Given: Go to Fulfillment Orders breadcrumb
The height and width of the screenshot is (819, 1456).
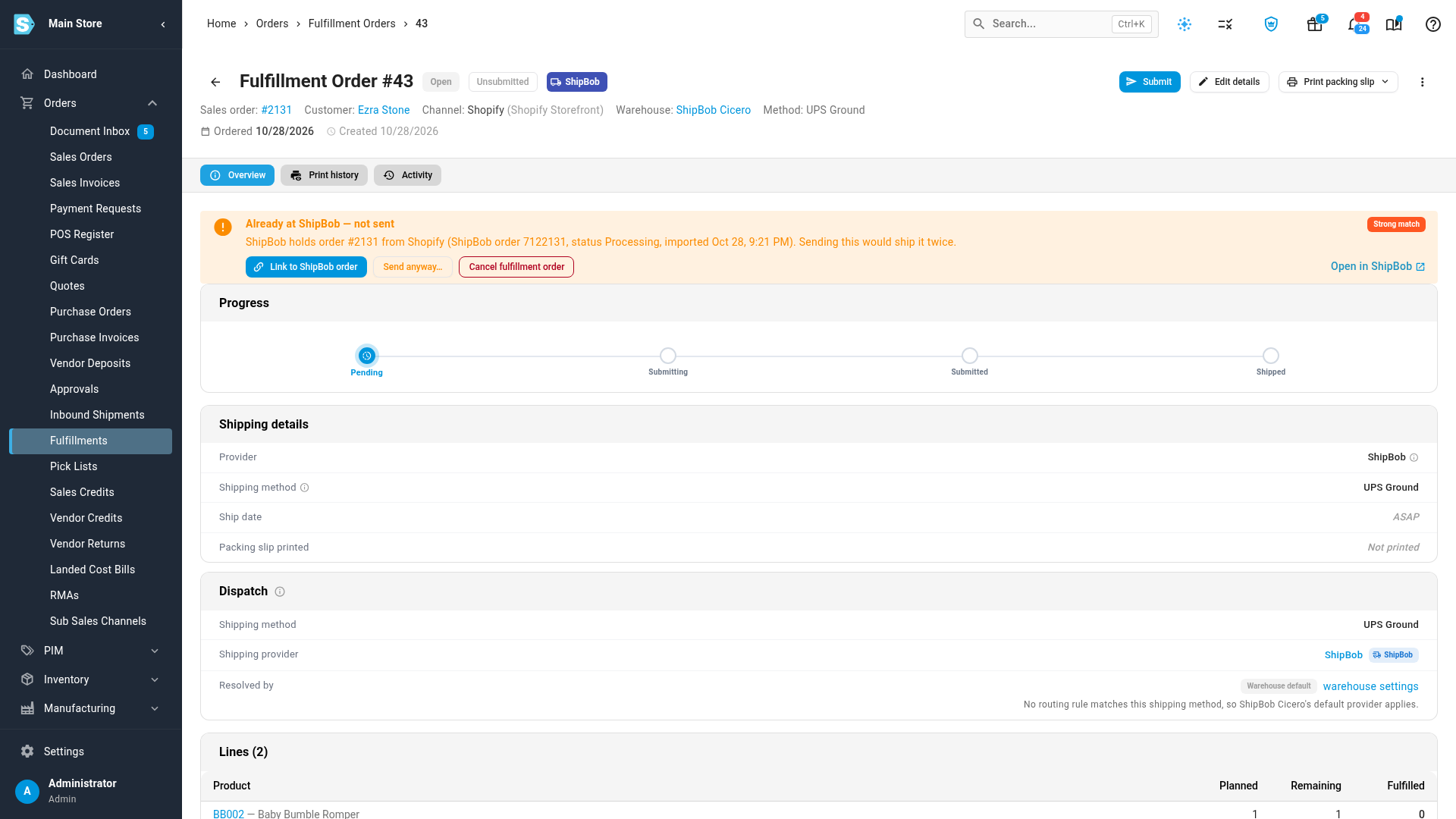Looking at the screenshot, I should (x=352, y=24).
